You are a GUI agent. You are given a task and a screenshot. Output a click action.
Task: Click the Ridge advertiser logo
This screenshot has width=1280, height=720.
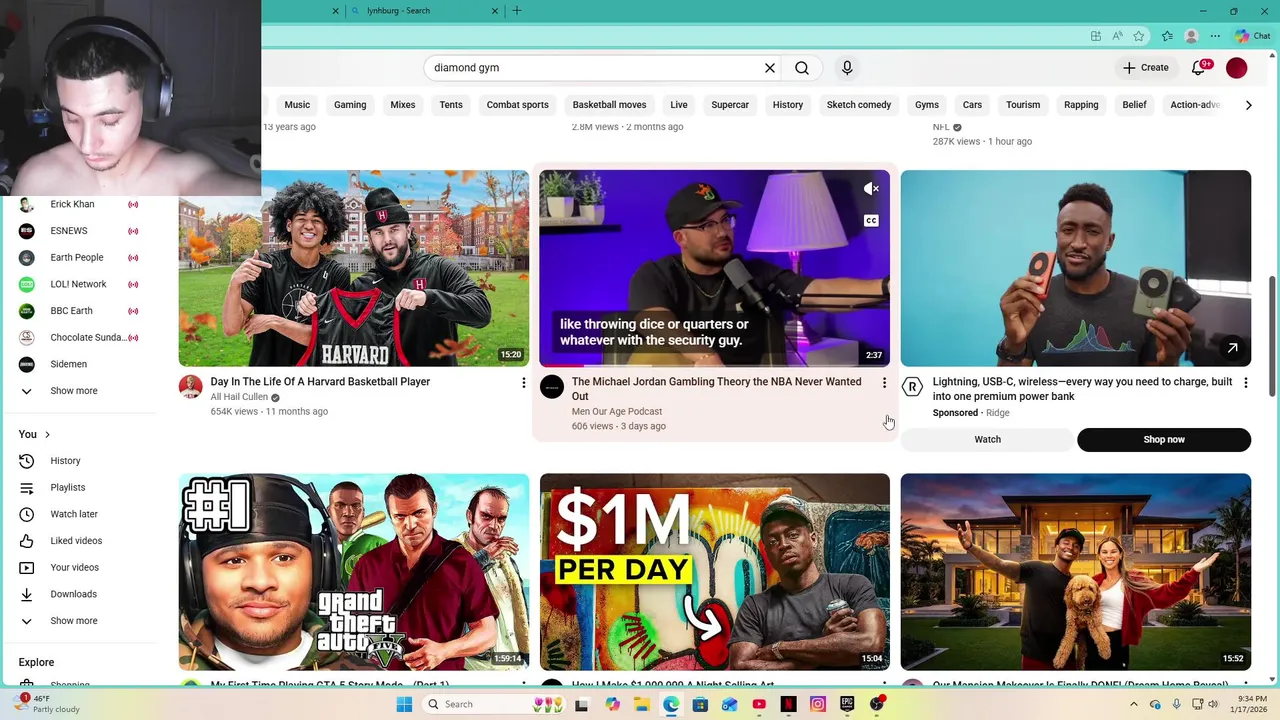(912, 387)
